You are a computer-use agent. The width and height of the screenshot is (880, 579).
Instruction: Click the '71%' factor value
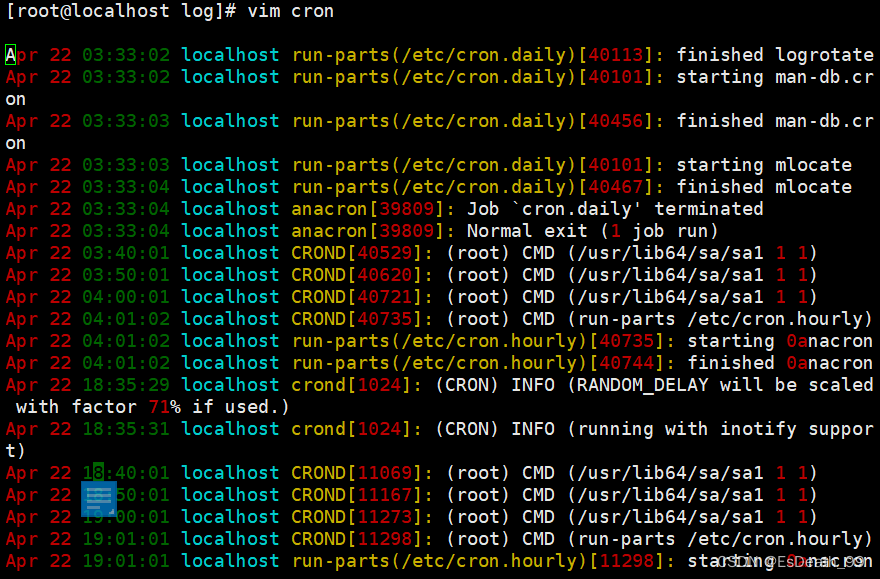[165, 407]
